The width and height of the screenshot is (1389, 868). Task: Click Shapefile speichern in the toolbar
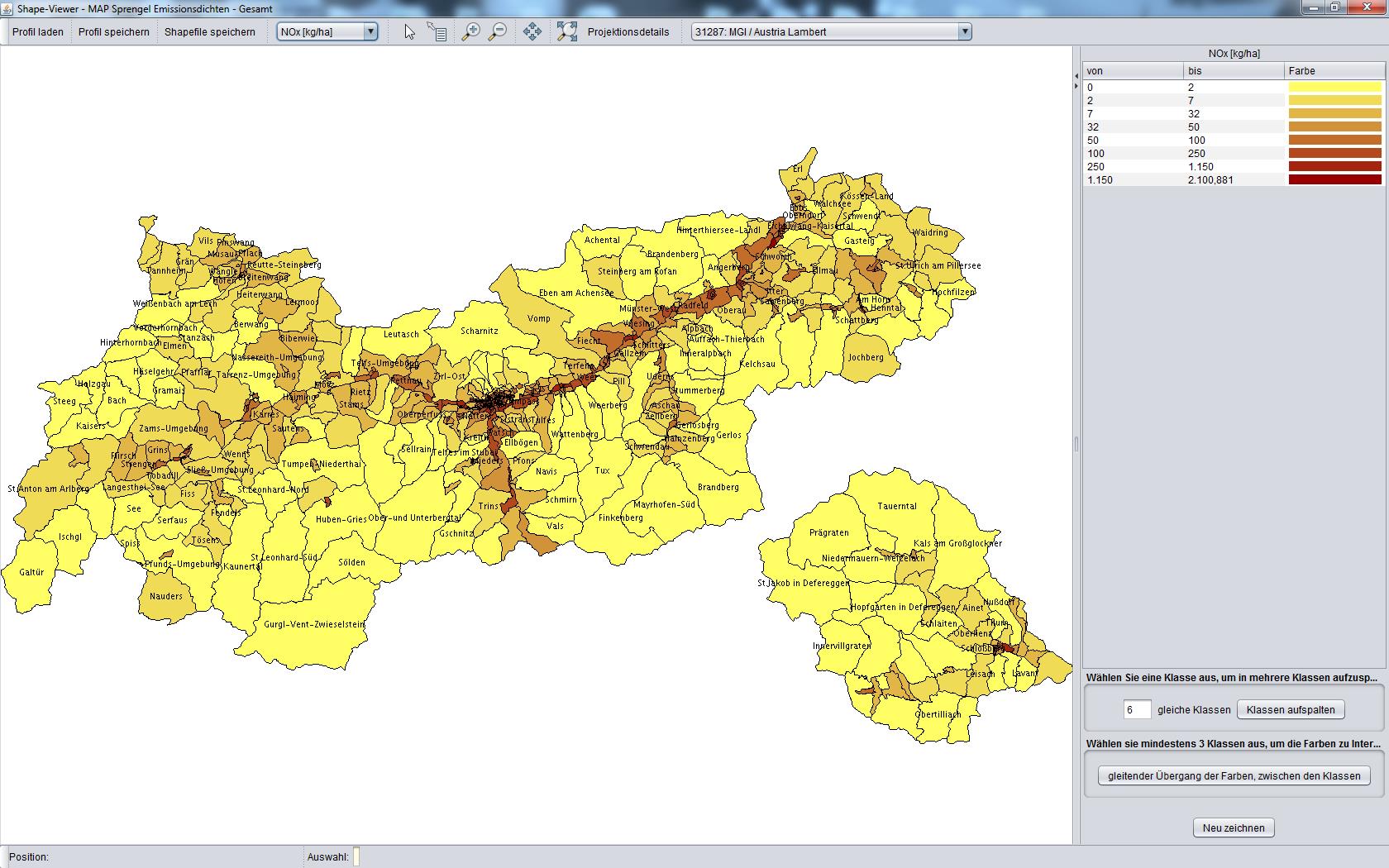(210, 32)
